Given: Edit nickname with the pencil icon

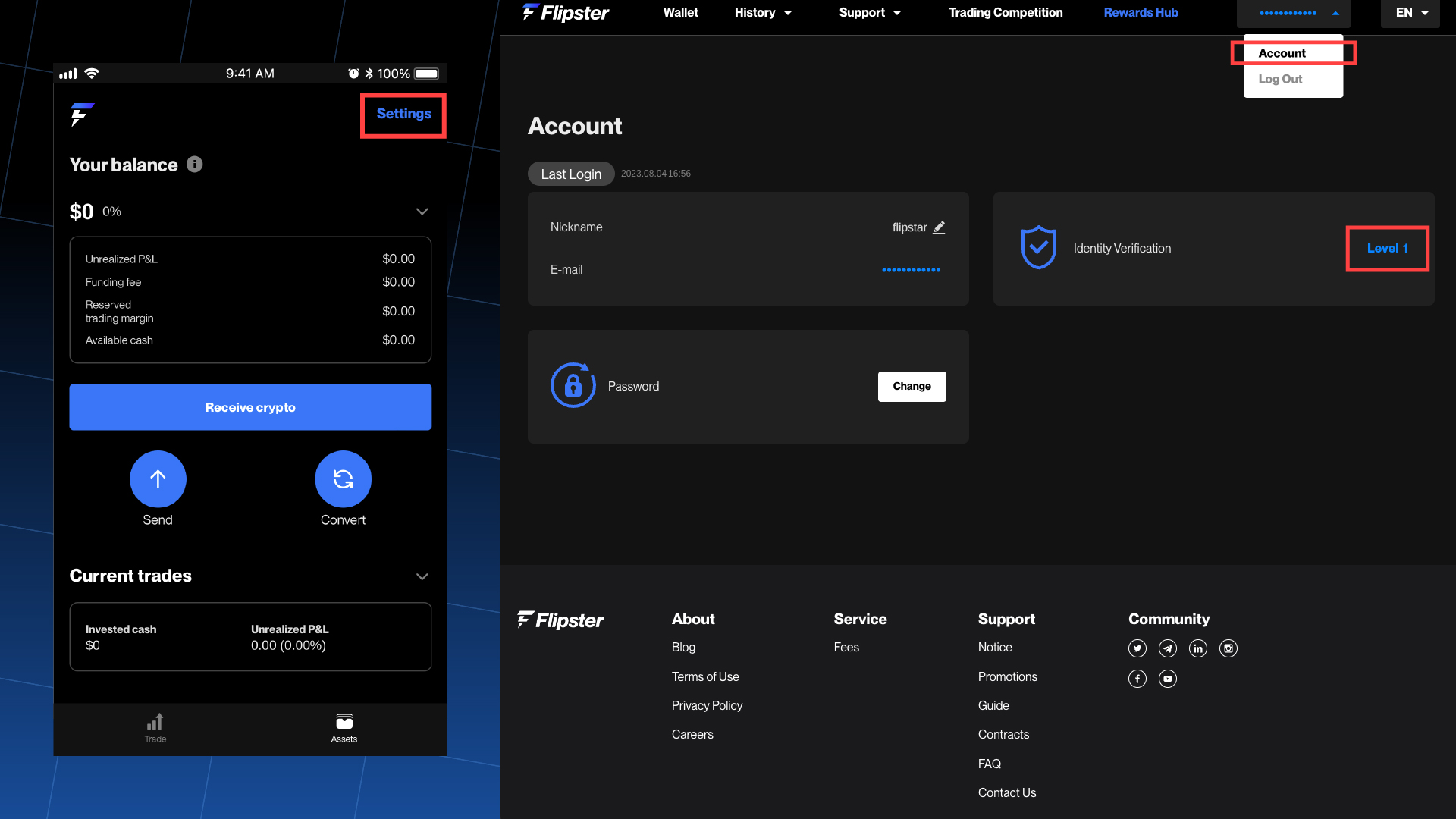Looking at the screenshot, I should [x=939, y=227].
